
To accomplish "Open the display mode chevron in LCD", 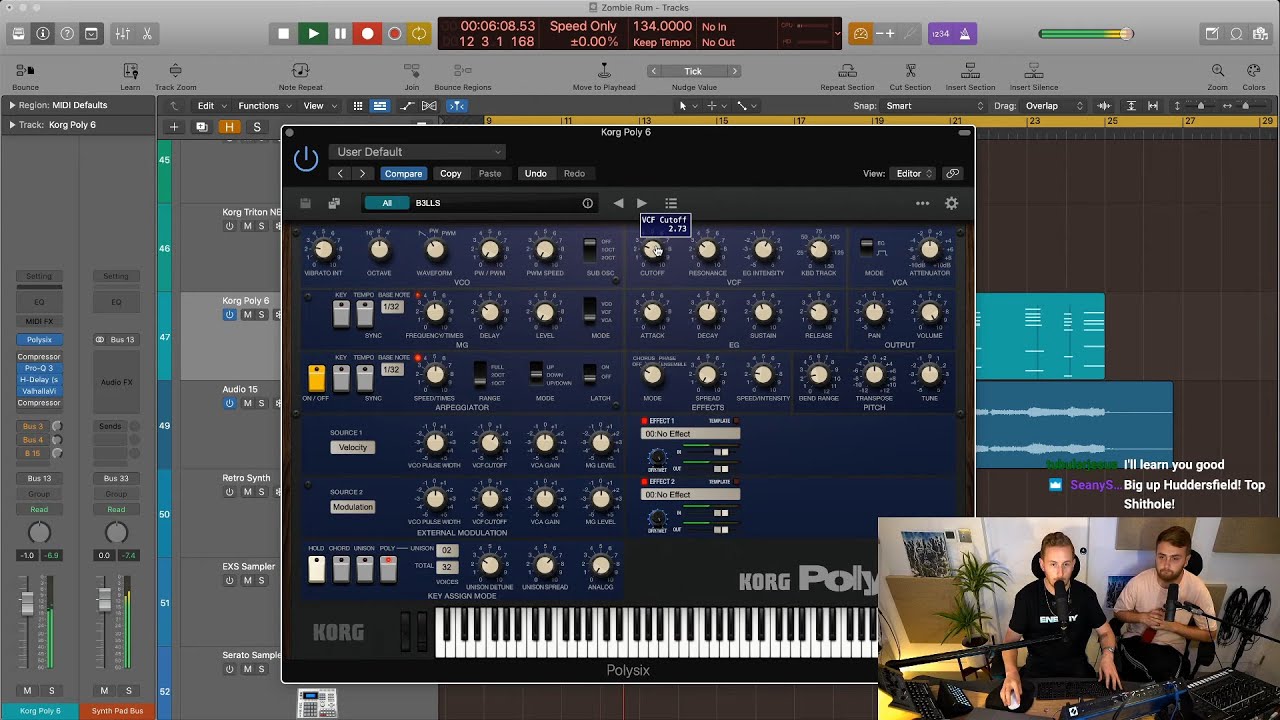I will [837, 33].
